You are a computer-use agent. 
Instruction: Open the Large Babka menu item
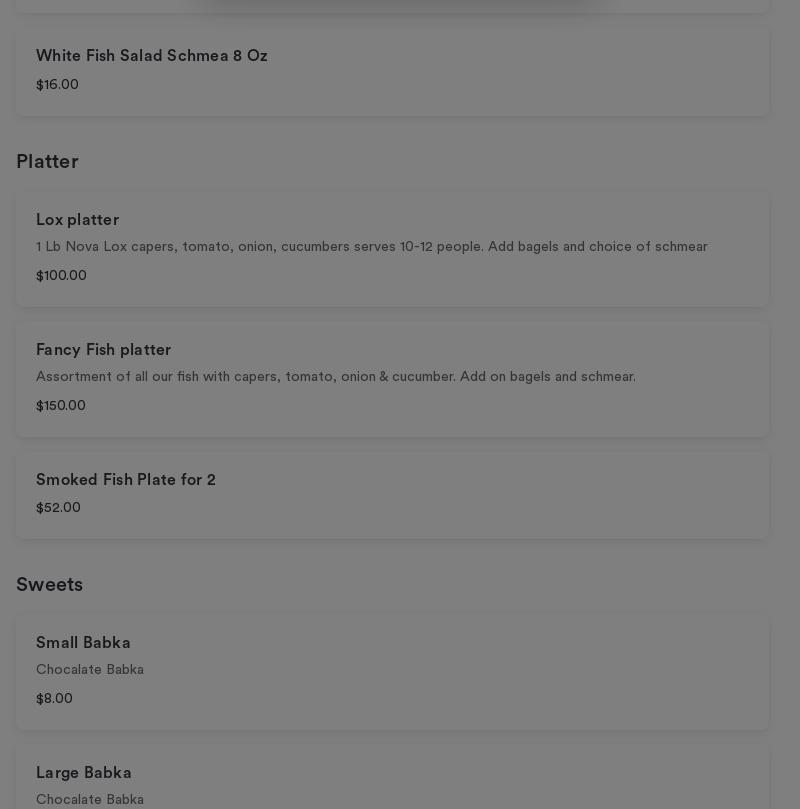84,773
